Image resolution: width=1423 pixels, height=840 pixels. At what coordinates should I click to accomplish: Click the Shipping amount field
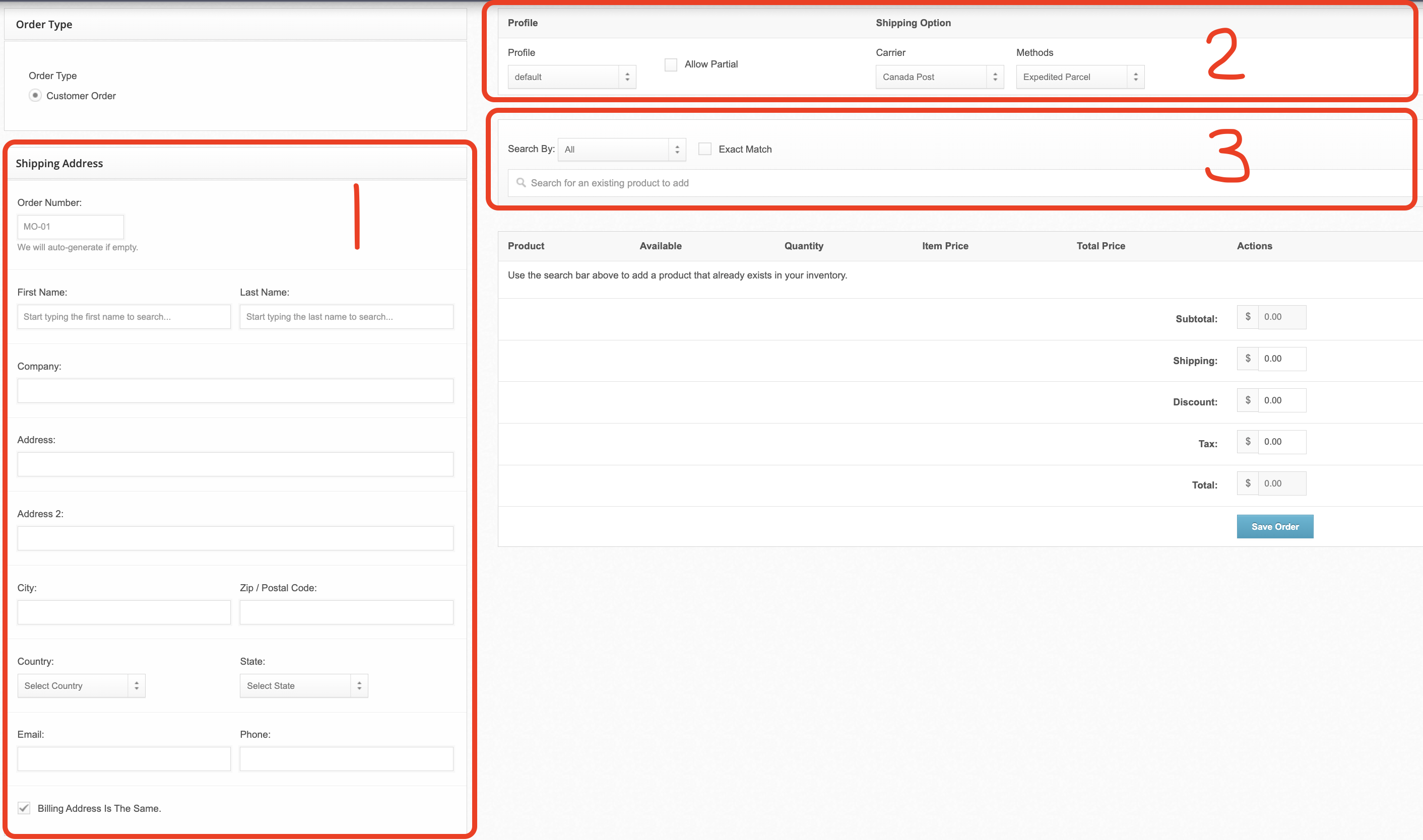coord(1281,359)
